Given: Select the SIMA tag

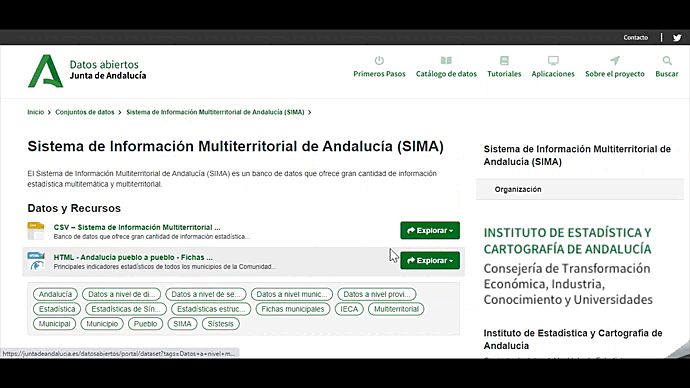Looking at the screenshot, I should click(182, 324).
